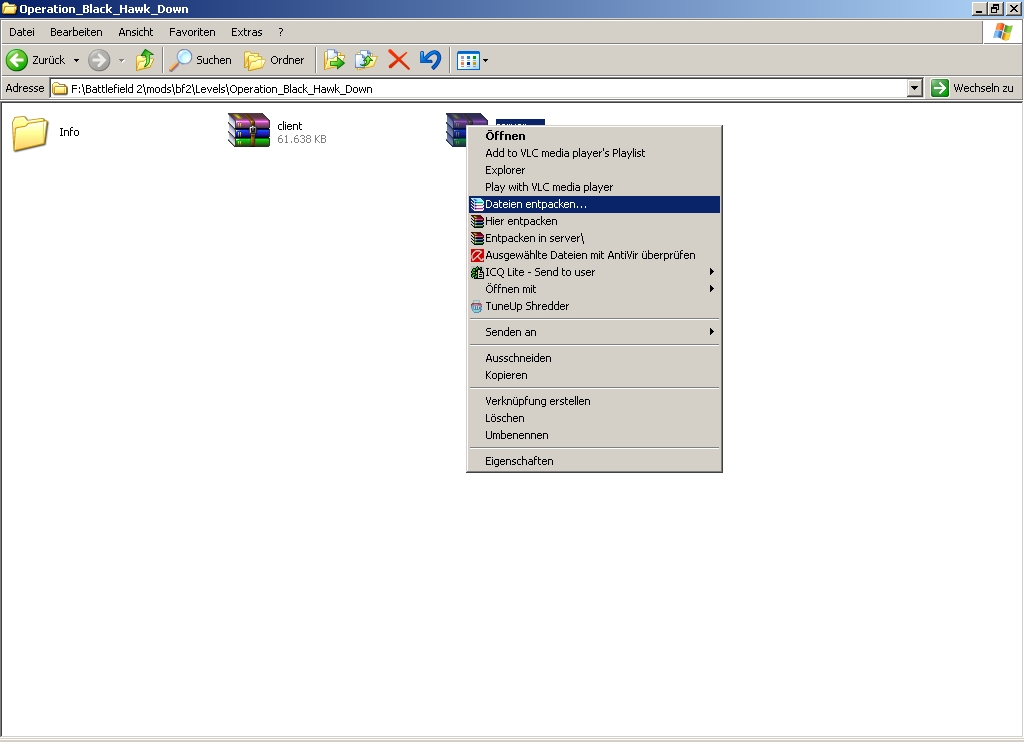Click the Wechseln zu go button
The width and height of the screenshot is (1024, 742).
[x=972, y=88]
